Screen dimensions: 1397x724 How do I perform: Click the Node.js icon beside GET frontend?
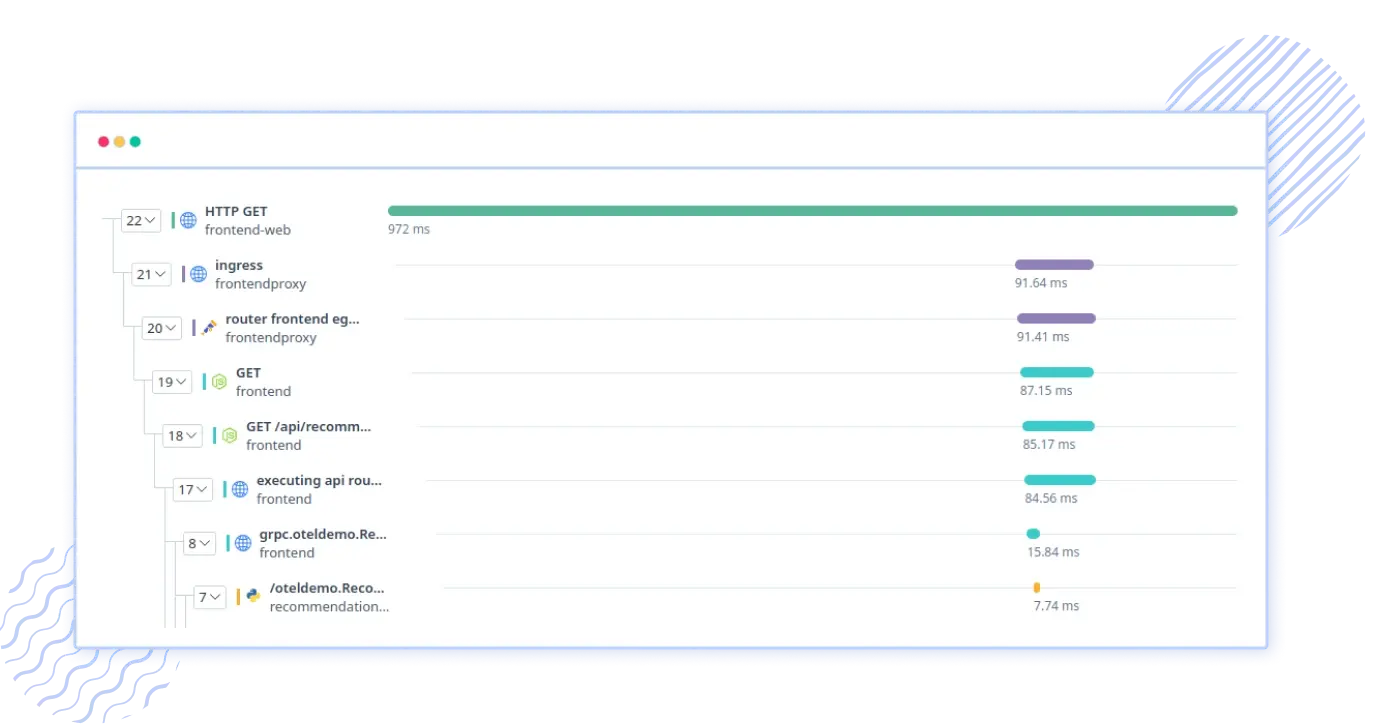[x=219, y=382]
